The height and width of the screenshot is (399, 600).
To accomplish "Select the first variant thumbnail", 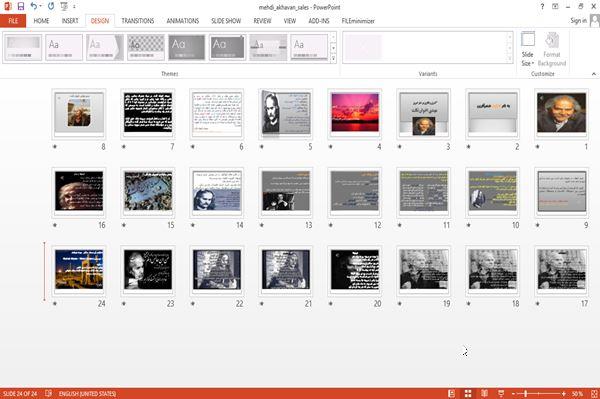I will click(363, 47).
